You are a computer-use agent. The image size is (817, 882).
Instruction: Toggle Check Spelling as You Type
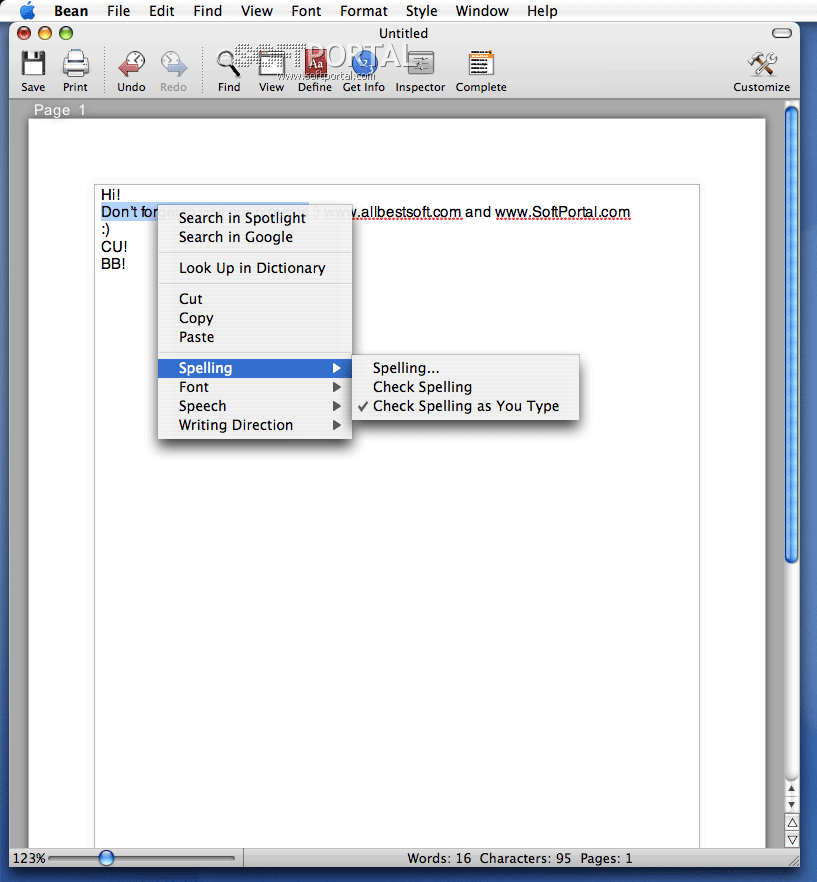point(465,406)
